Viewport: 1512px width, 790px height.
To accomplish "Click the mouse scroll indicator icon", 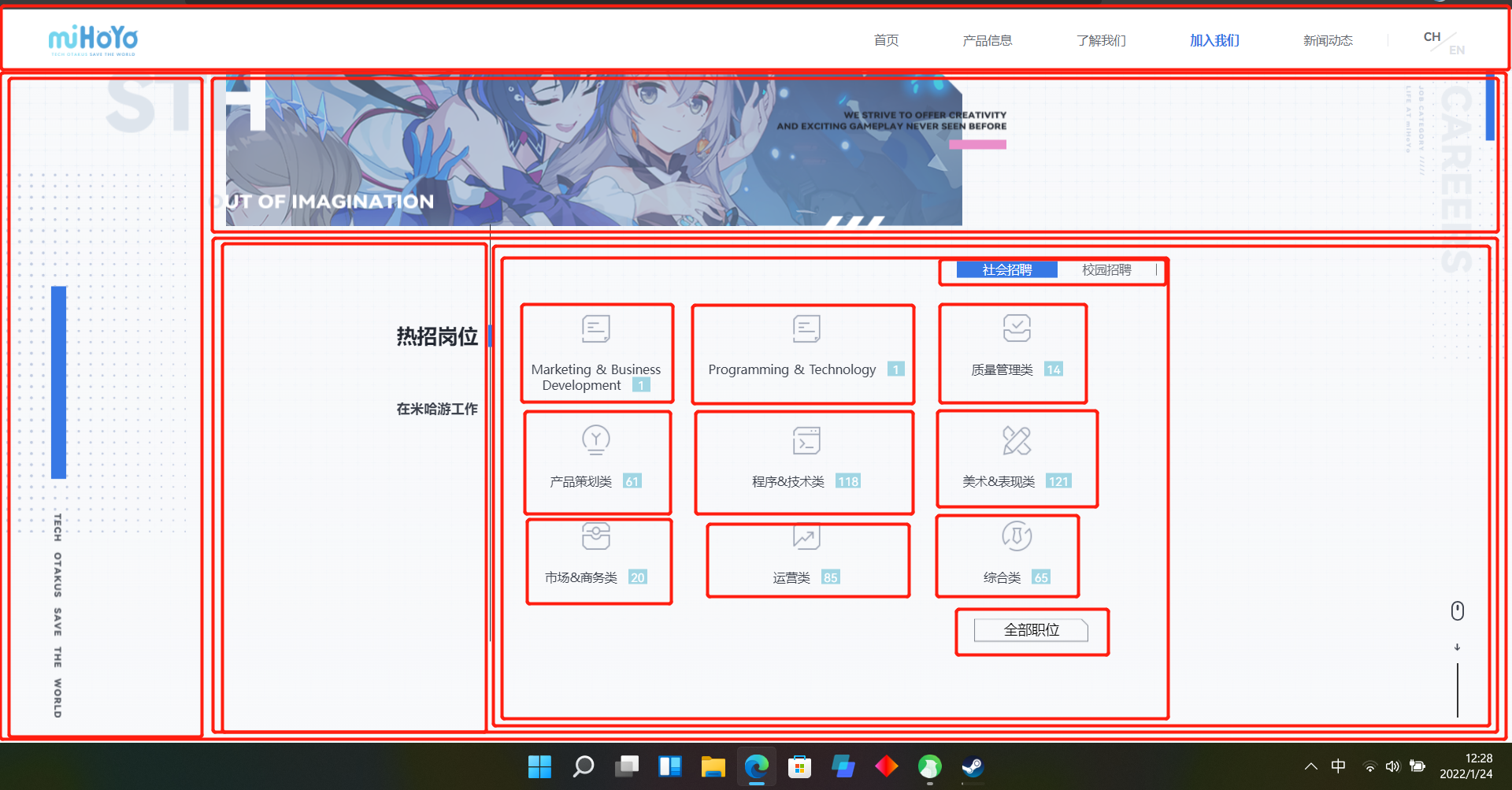I will pyautogui.click(x=1458, y=611).
